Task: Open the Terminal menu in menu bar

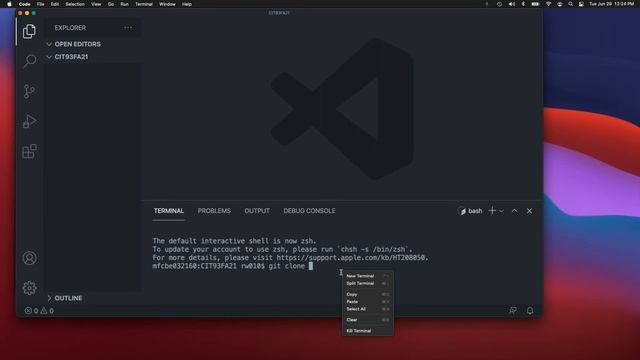Action: (x=144, y=4)
